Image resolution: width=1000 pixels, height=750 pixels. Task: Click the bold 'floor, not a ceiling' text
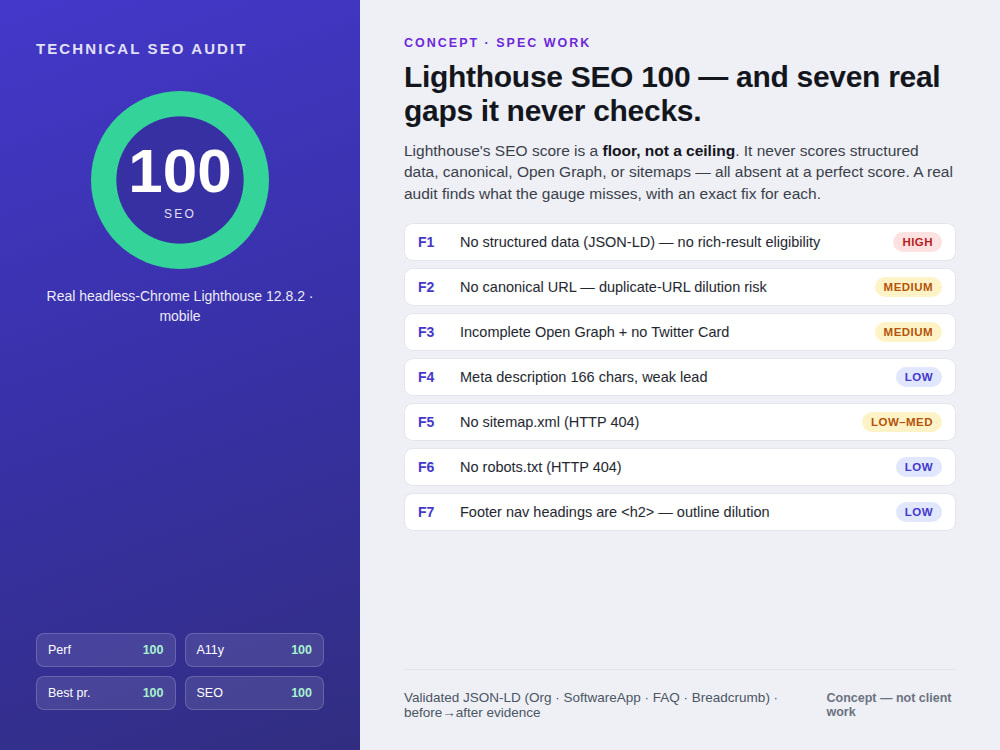pos(668,151)
